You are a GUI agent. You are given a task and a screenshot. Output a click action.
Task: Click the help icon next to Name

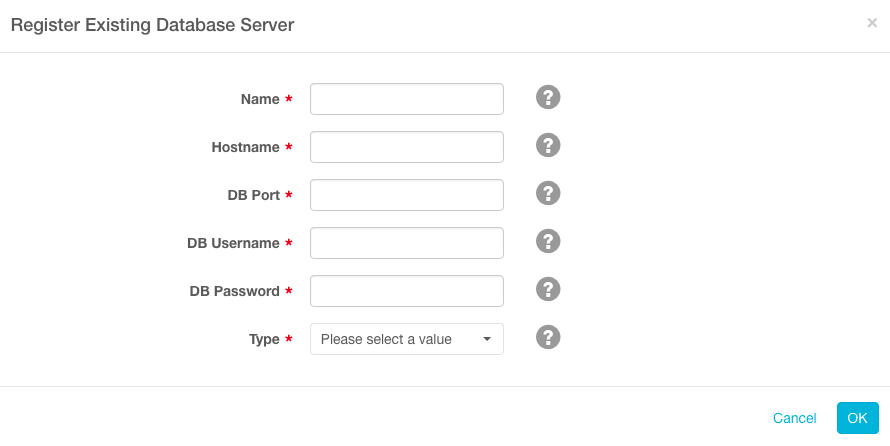pyautogui.click(x=548, y=97)
